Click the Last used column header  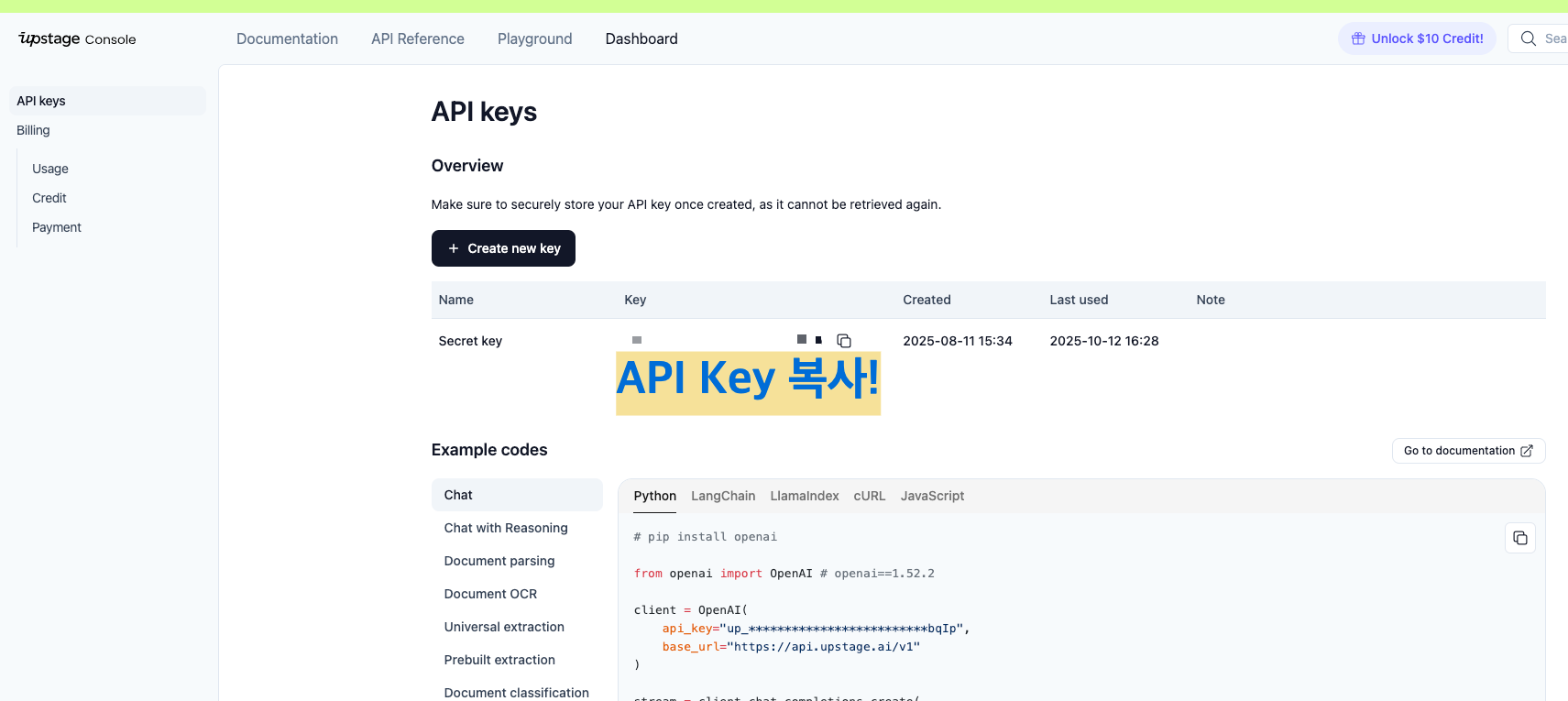(1079, 300)
